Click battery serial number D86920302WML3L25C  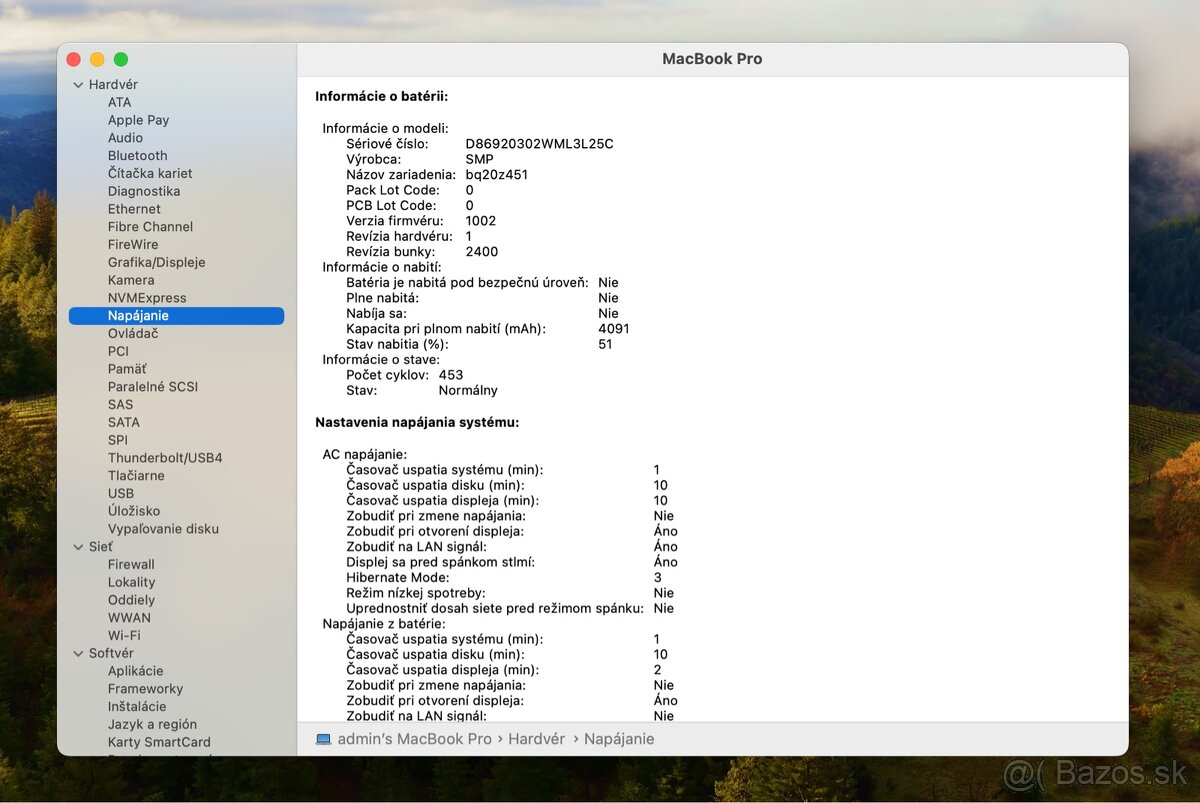tap(539, 144)
